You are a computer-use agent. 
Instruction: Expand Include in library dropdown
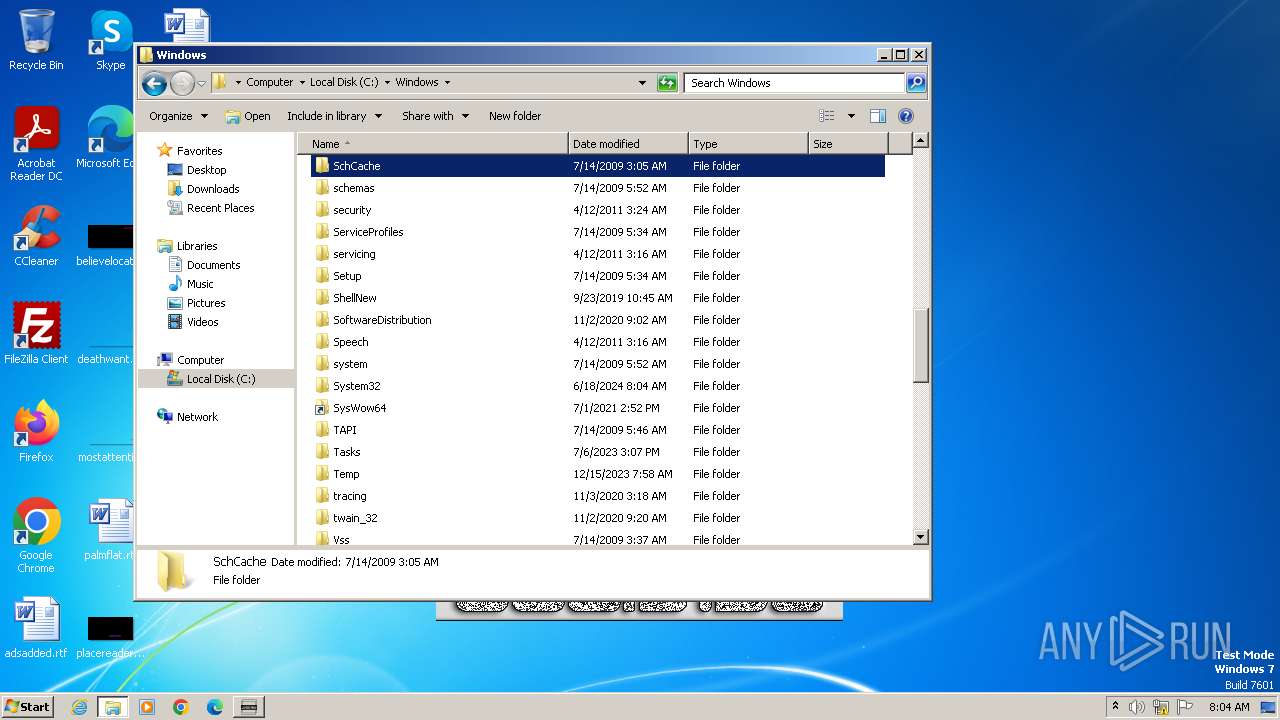334,116
